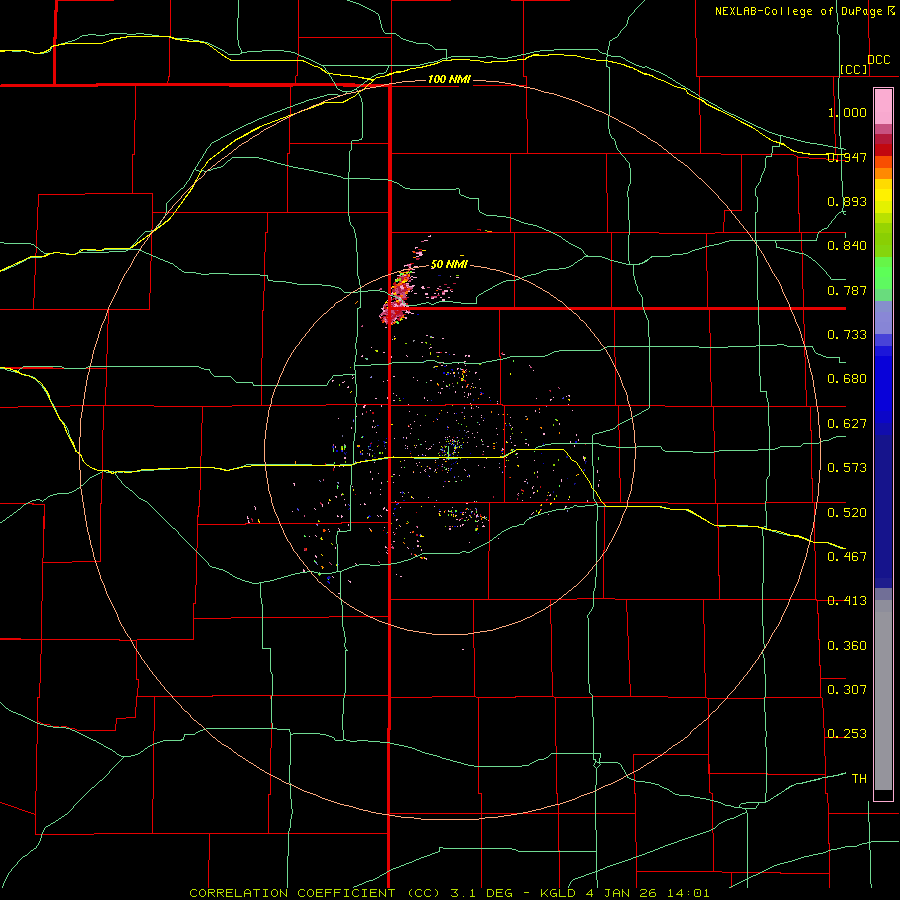The width and height of the screenshot is (900, 900).
Task: Click the TH threshold label
Action: click(859, 779)
